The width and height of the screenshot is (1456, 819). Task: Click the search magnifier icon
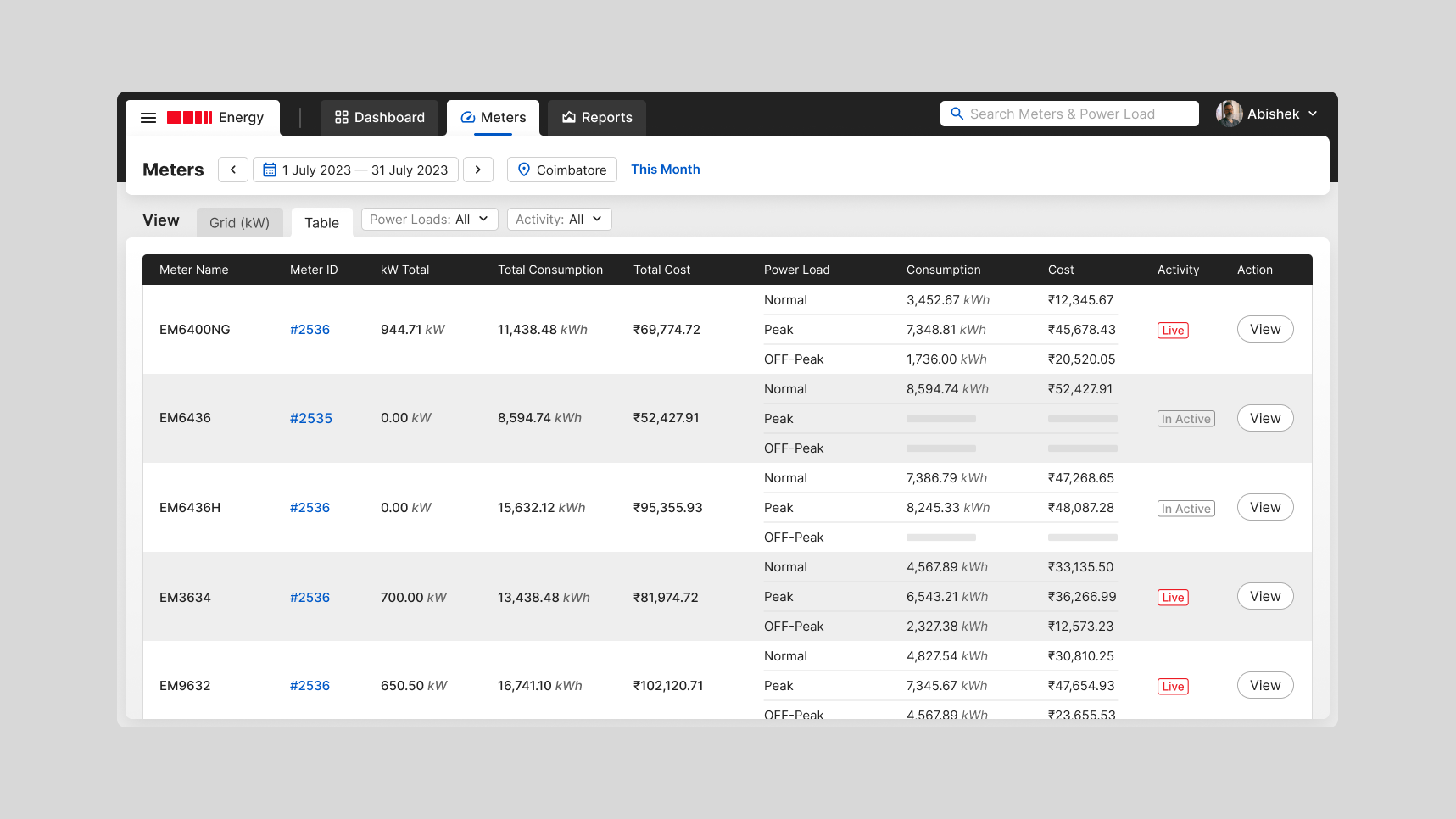click(x=957, y=113)
